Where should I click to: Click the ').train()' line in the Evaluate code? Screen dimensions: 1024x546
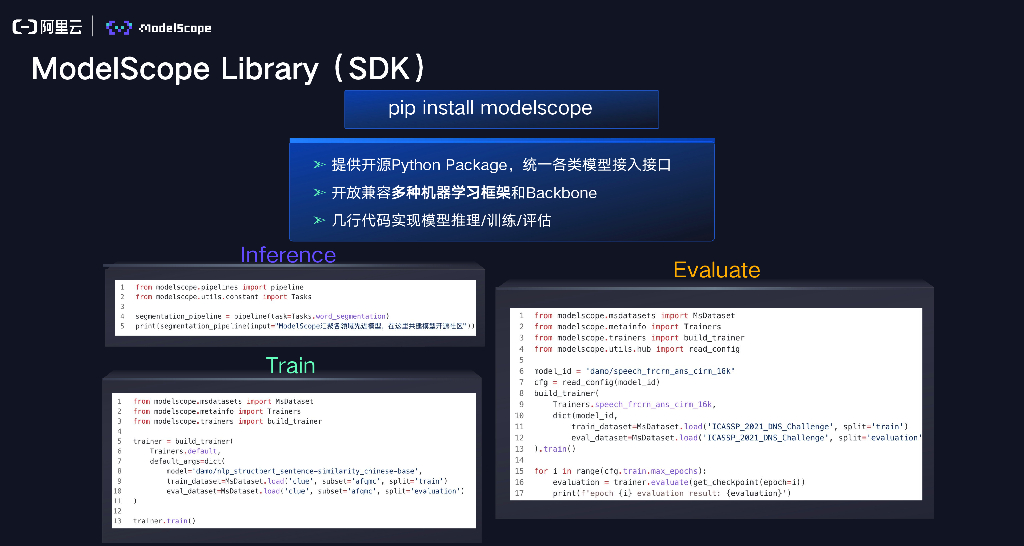[x=555, y=449]
